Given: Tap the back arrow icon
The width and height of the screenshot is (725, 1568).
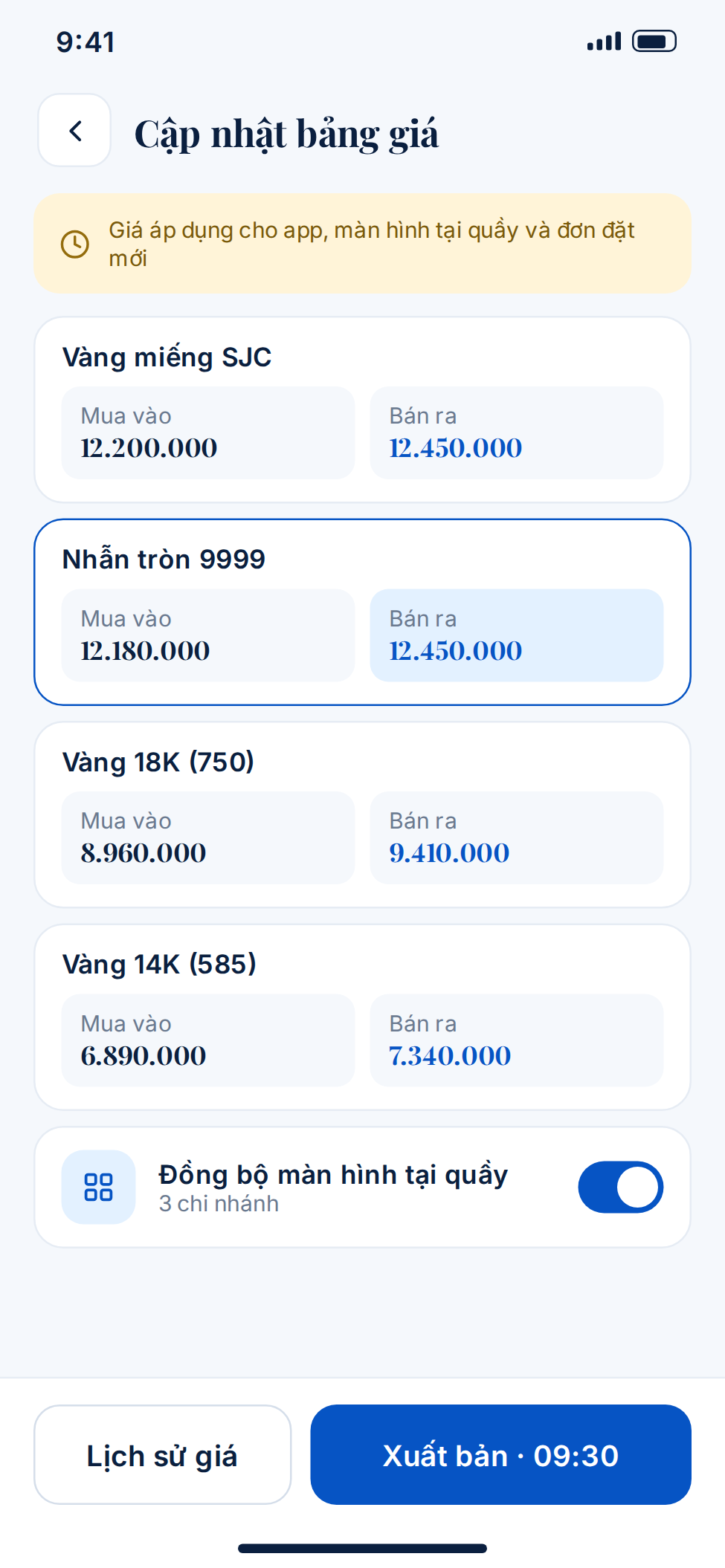Looking at the screenshot, I should click(x=74, y=131).
